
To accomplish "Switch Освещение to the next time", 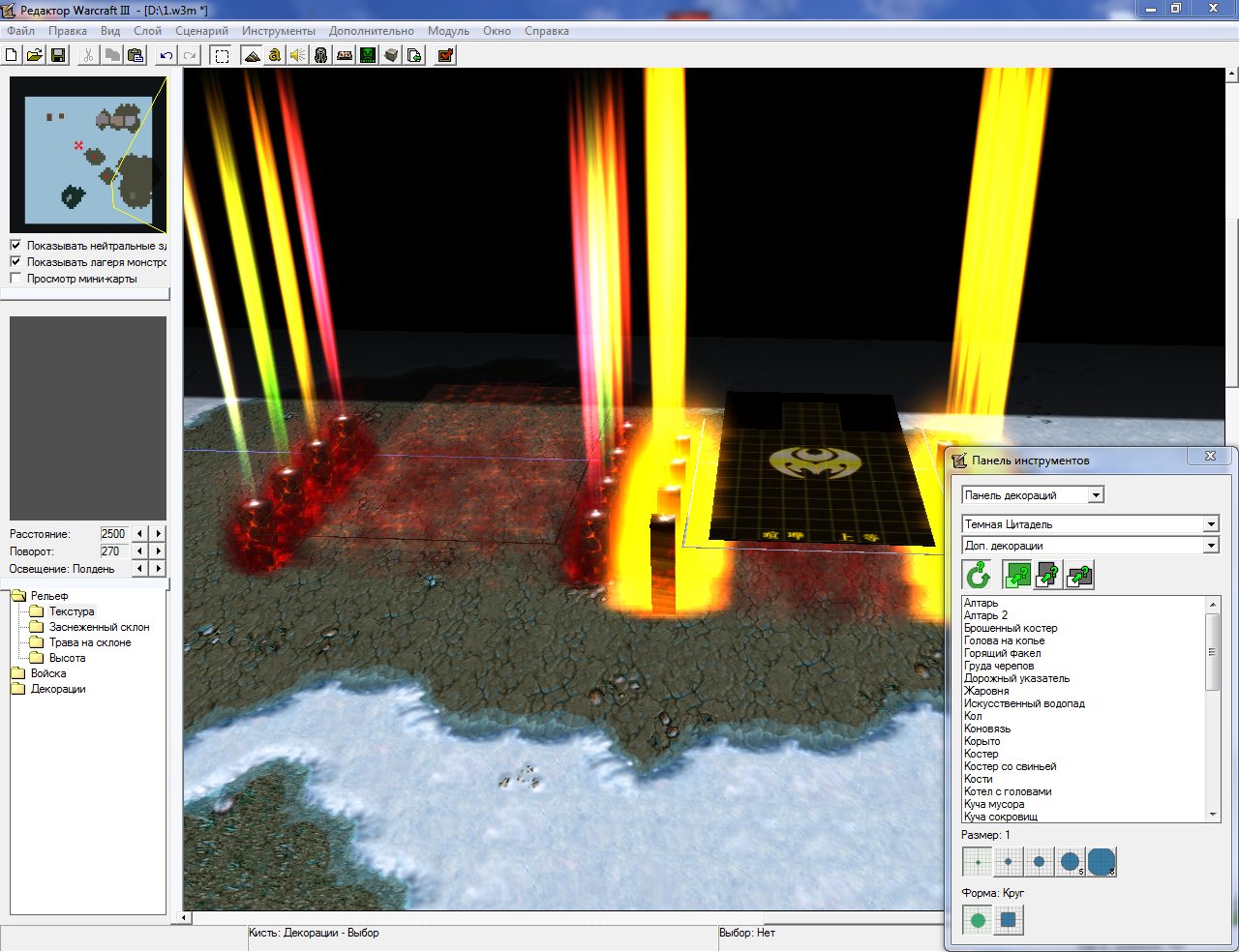I will point(159,569).
